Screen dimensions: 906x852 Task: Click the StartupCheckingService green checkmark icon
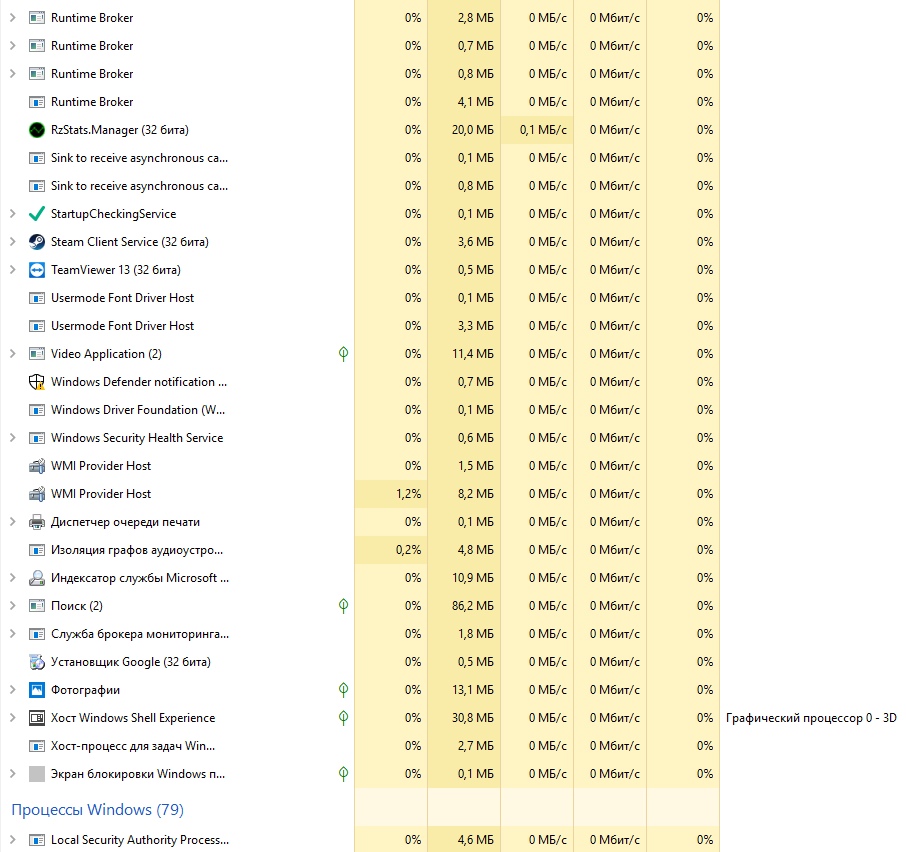point(37,214)
